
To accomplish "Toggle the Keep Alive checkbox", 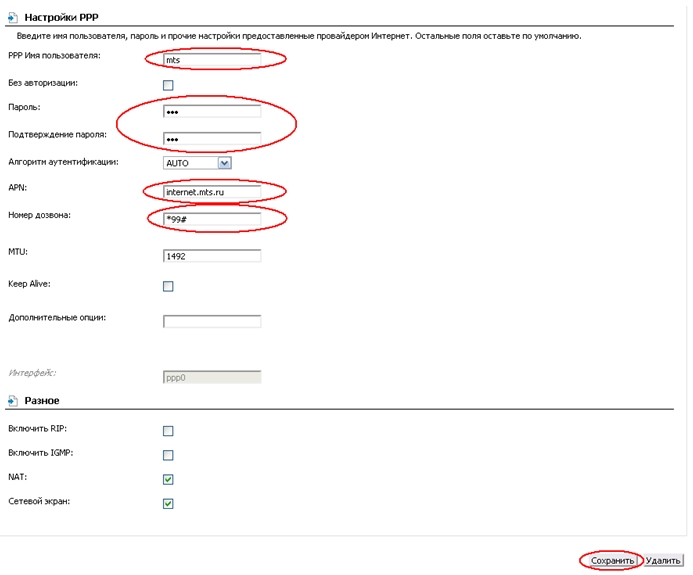I will pyautogui.click(x=168, y=286).
